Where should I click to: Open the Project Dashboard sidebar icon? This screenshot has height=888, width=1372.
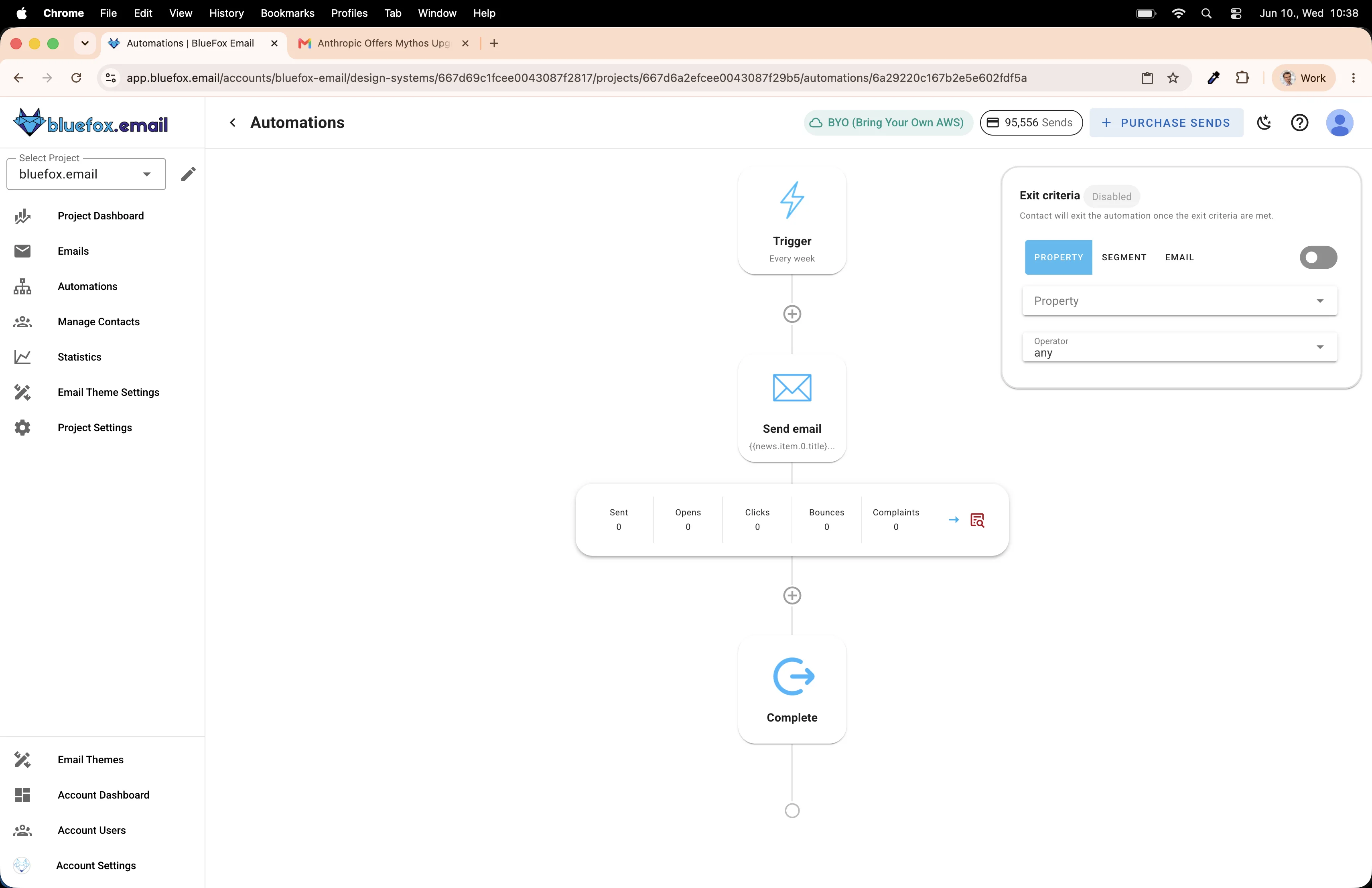pos(22,216)
